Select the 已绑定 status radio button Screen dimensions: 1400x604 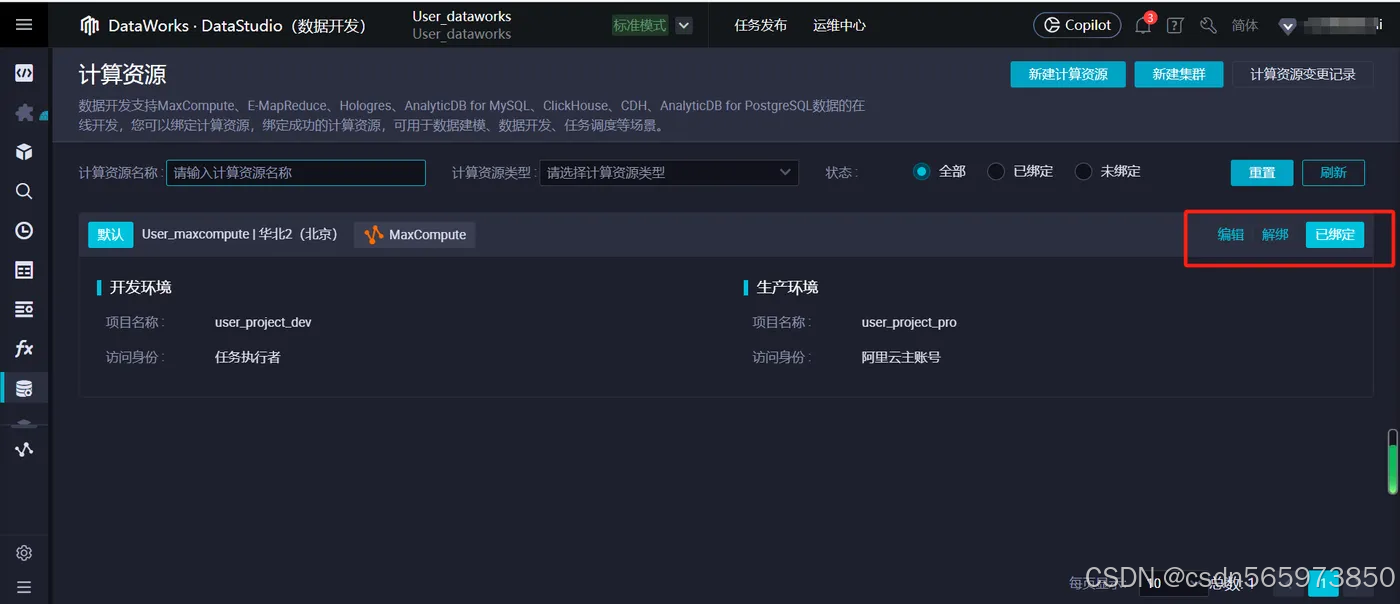[995, 172]
